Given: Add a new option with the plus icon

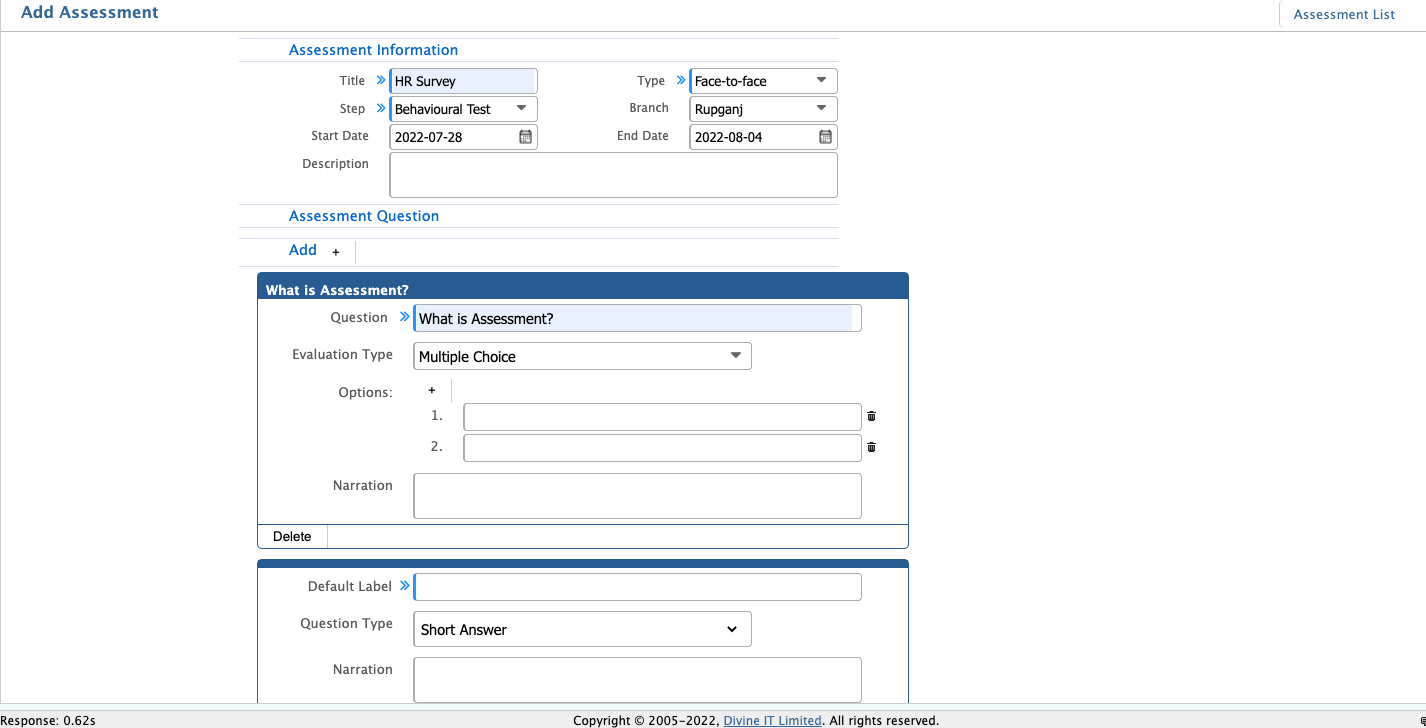Looking at the screenshot, I should 431,390.
